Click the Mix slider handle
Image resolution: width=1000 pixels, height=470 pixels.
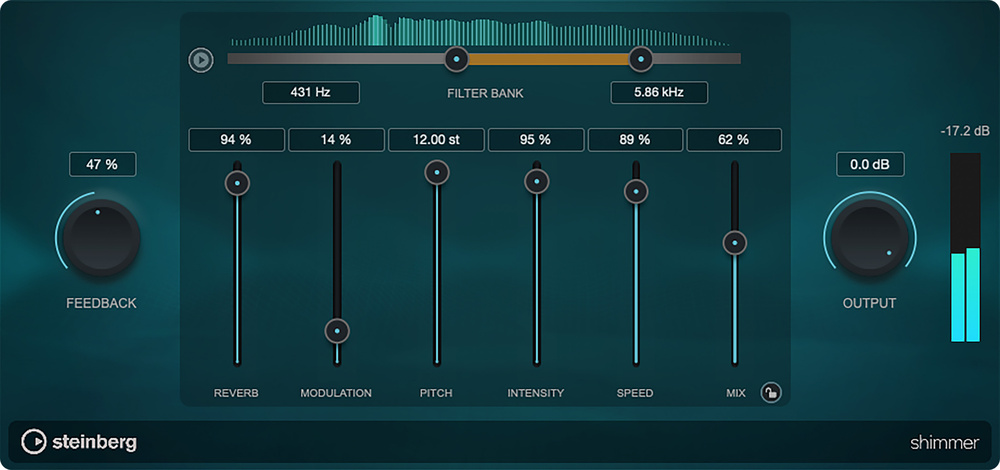tap(735, 242)
